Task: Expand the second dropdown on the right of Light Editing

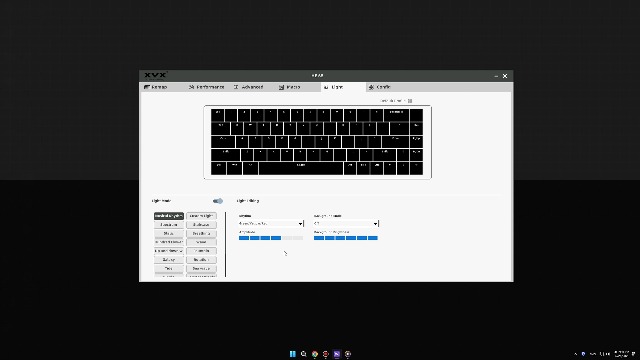Action: [346, 224]
